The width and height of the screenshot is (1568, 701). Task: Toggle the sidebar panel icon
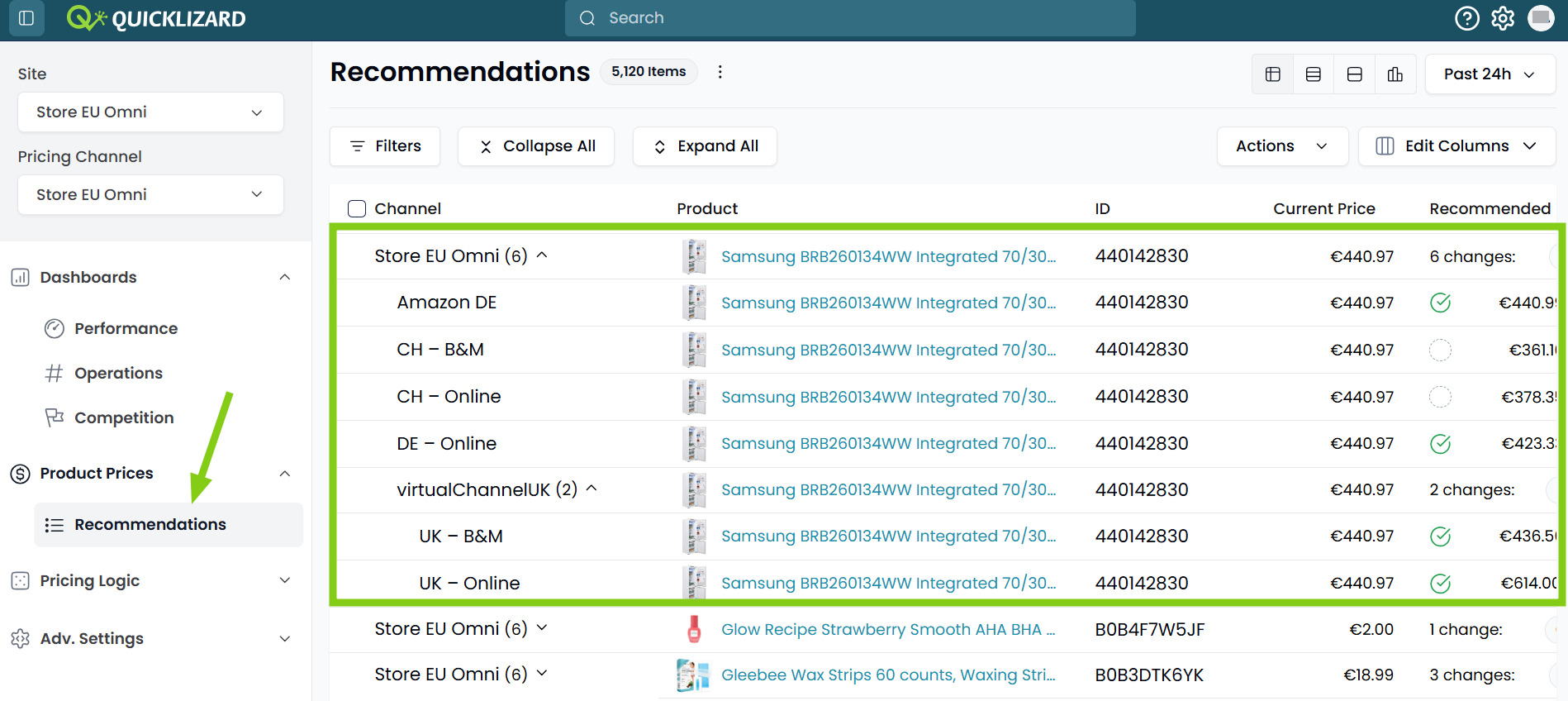26,18
